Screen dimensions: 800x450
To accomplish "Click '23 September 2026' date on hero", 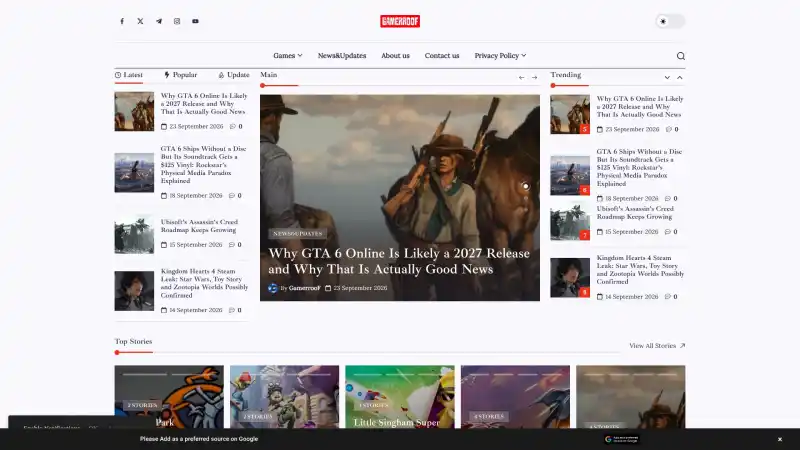I will point(360,288).
